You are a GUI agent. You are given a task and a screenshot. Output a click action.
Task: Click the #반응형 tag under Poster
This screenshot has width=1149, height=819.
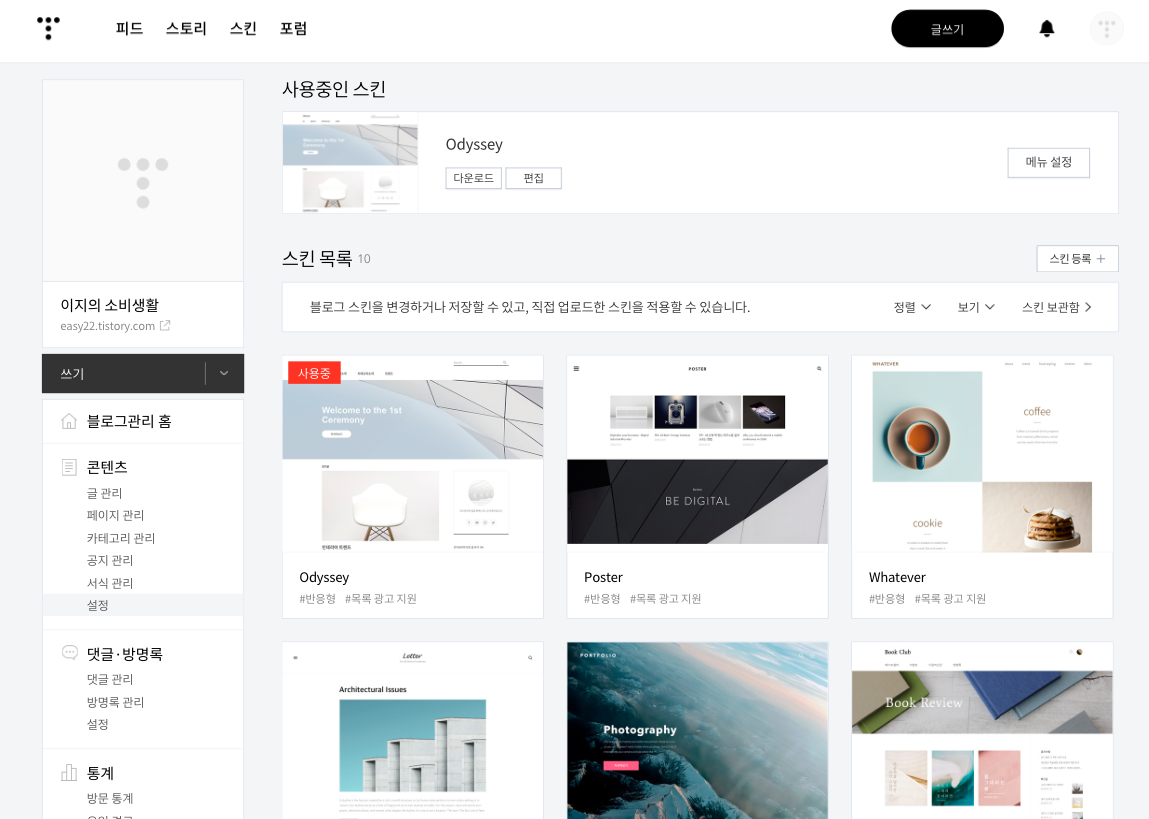pos(602,598)
